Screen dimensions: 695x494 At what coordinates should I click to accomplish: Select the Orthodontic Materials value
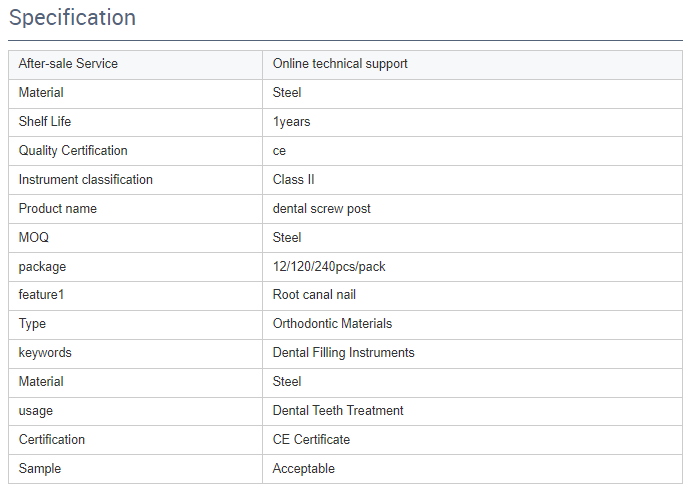[x=332, y=323]
